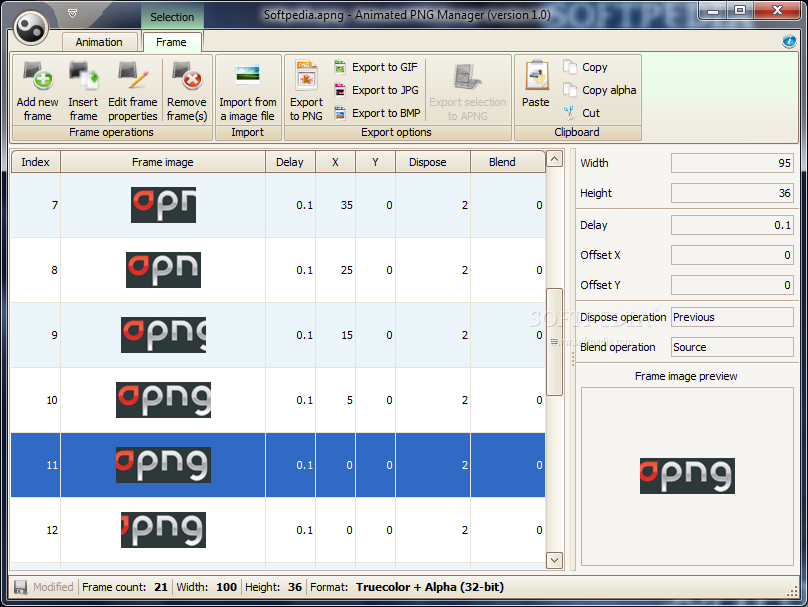Click Dispose operation field showing Previous
This screenshot has height=607, width=808.
tap(732, 317)
